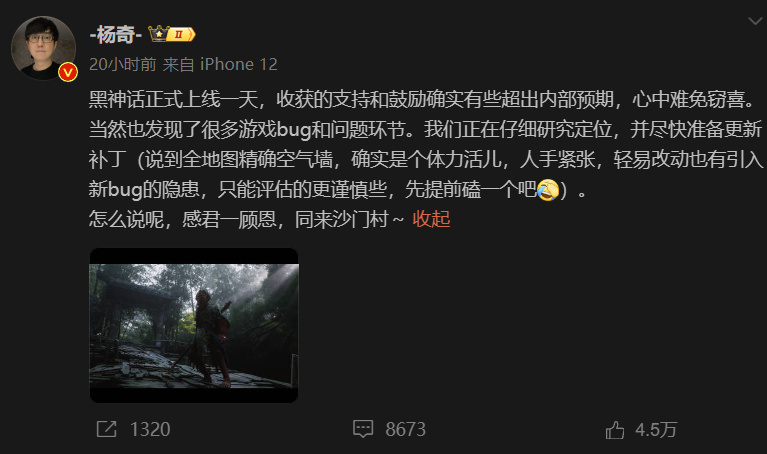Click the laughing-crying emoji in post
The height and width of the screenshot is (454, 767).
[x=547, y=190]
